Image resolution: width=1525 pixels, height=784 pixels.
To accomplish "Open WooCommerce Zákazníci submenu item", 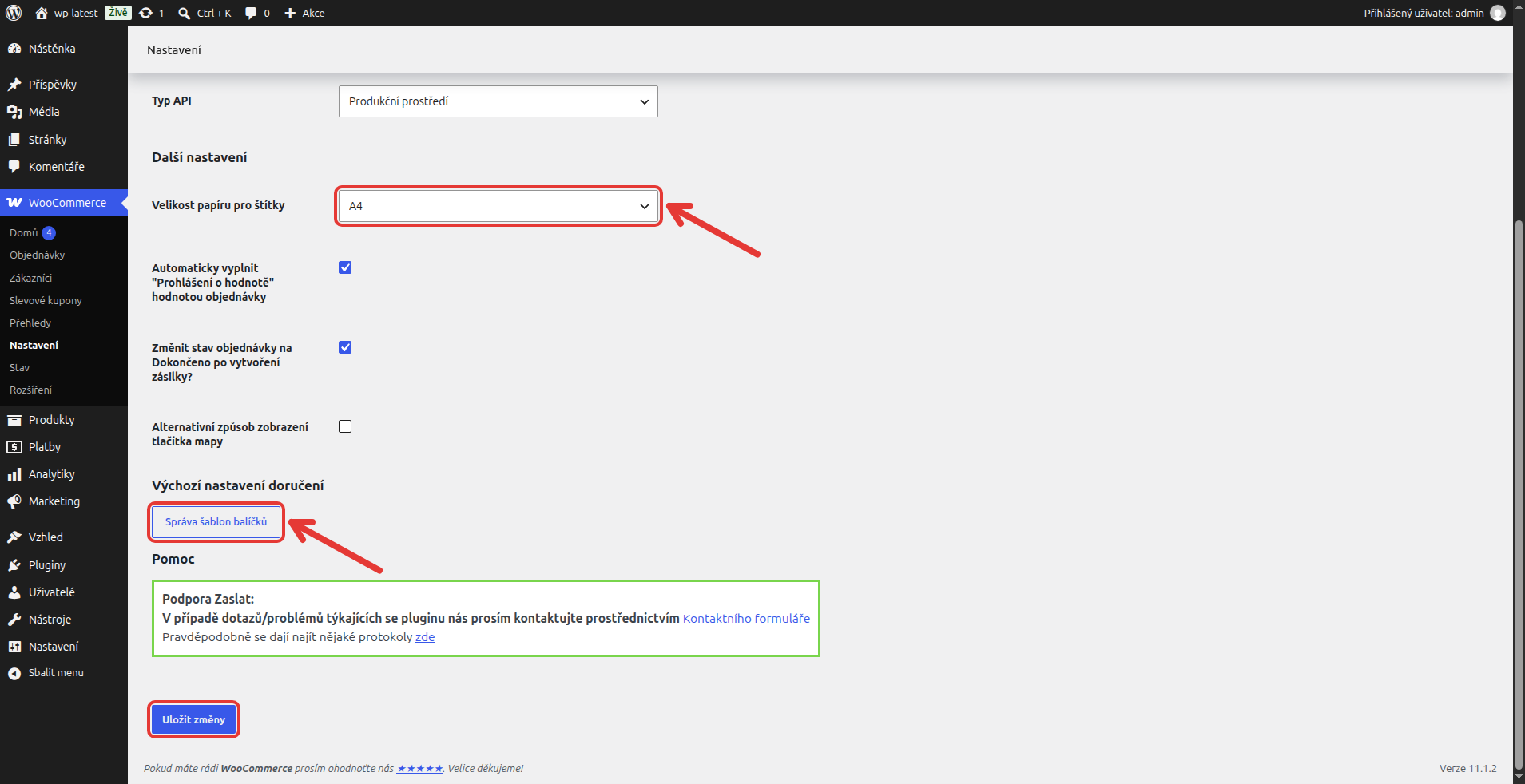I will [x=31, y=278].
